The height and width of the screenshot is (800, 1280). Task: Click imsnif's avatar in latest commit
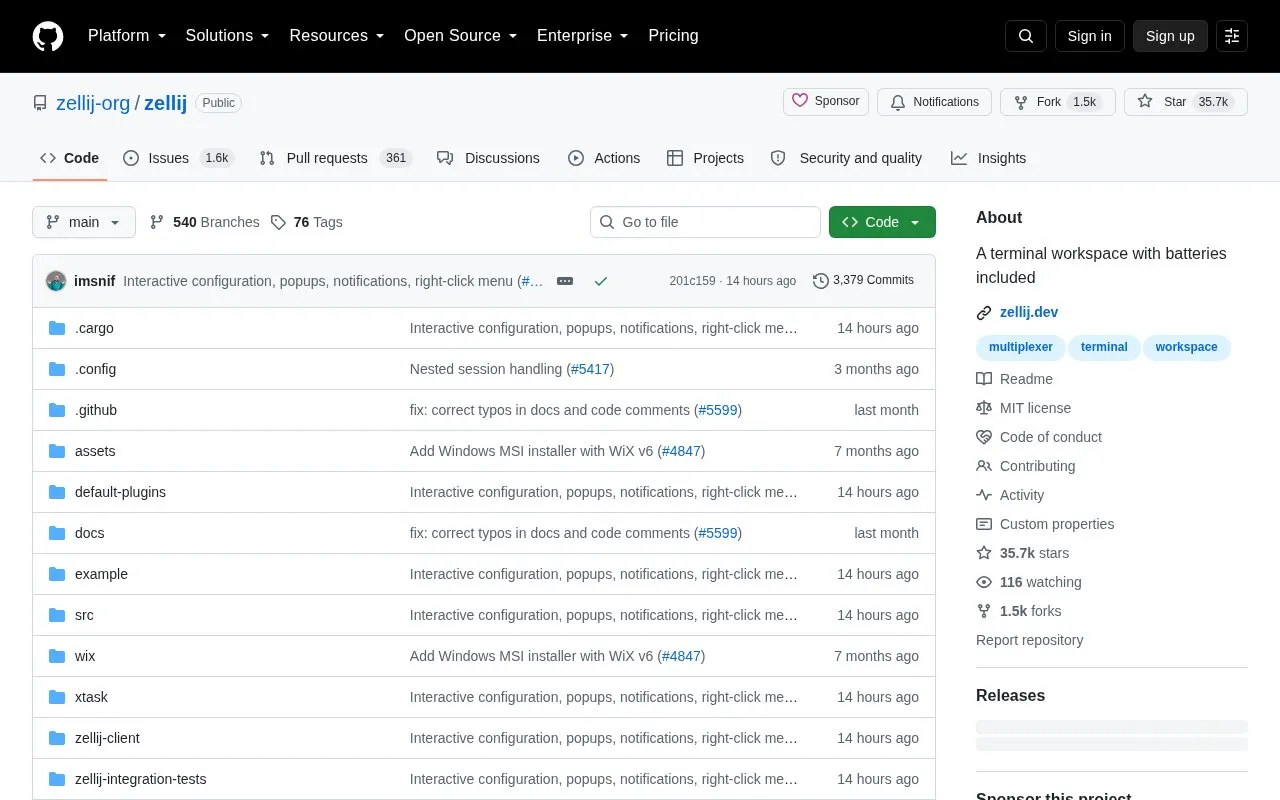tap(56, 281)
